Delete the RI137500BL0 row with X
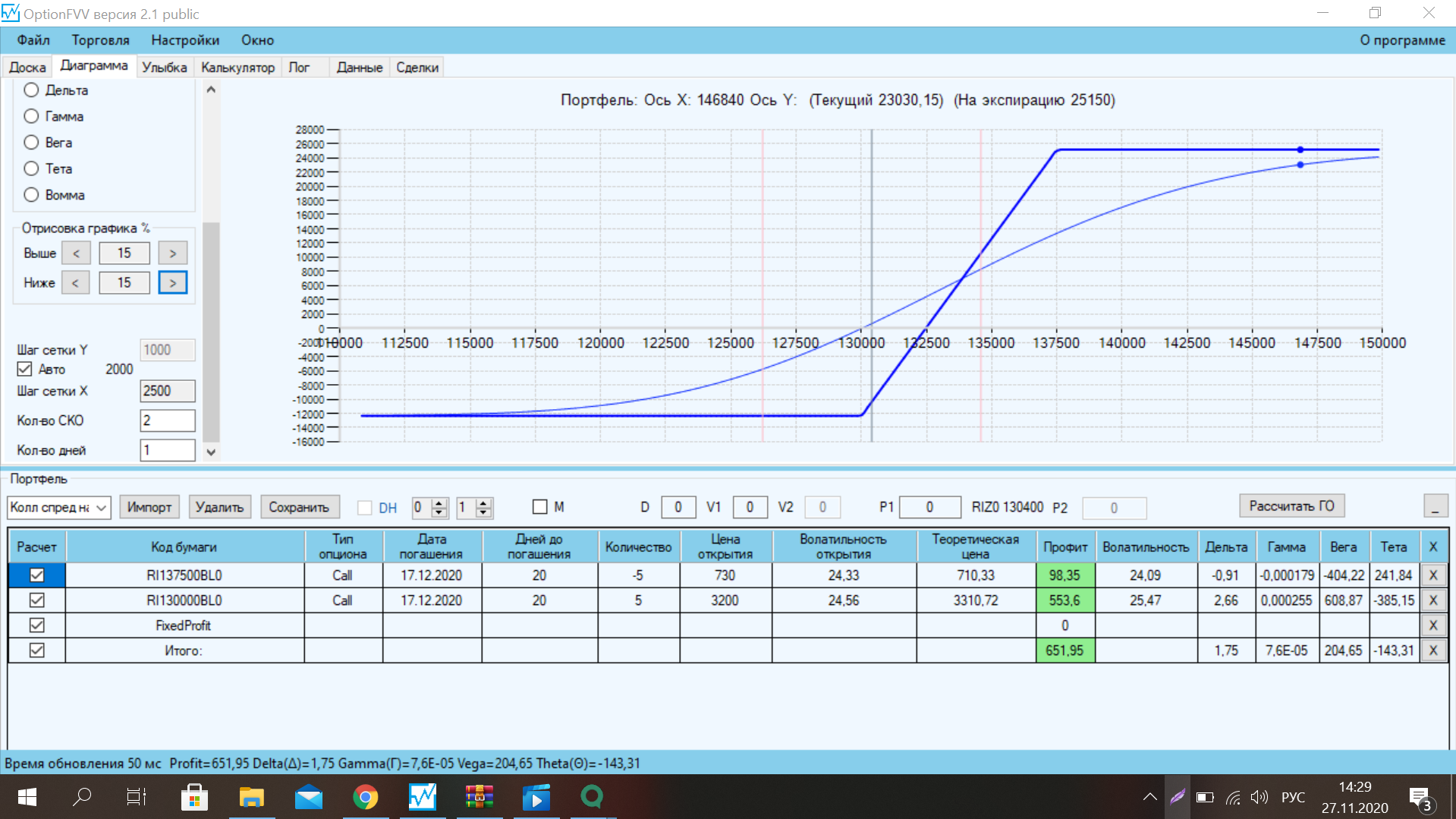 (x=1433, y=575)
